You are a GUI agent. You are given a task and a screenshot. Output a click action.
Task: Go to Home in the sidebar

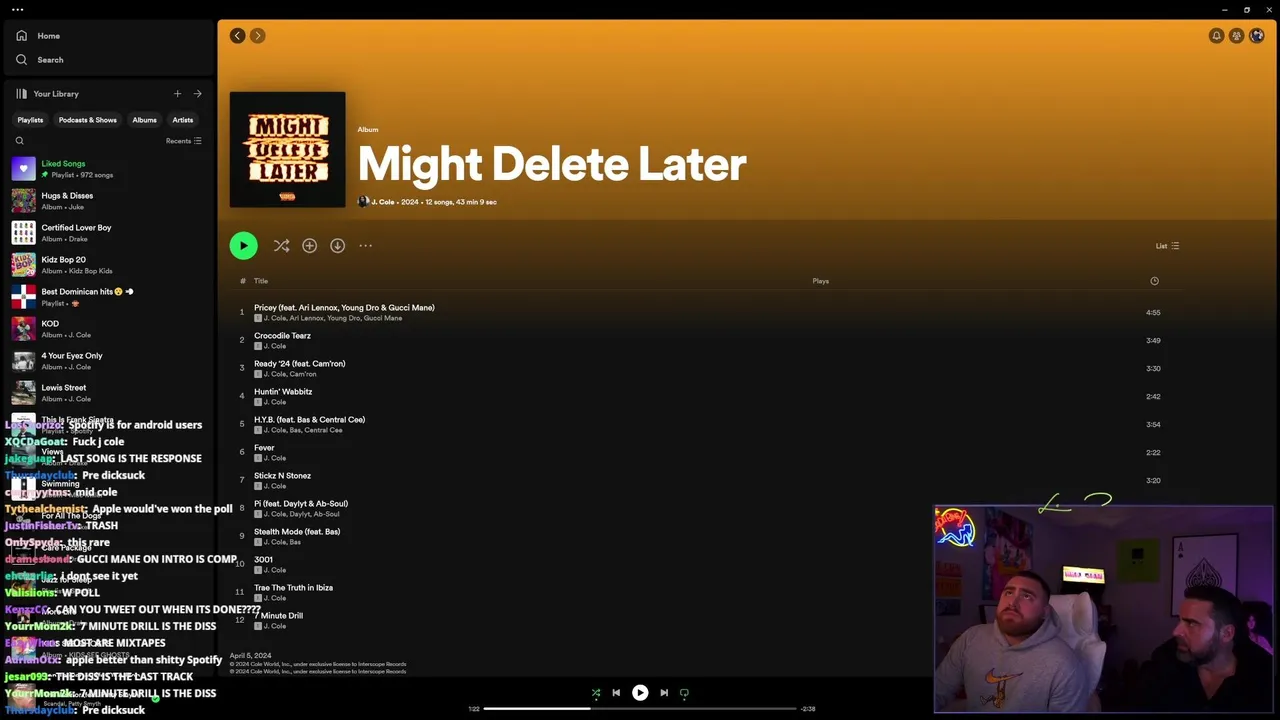(x=38, y=36)
